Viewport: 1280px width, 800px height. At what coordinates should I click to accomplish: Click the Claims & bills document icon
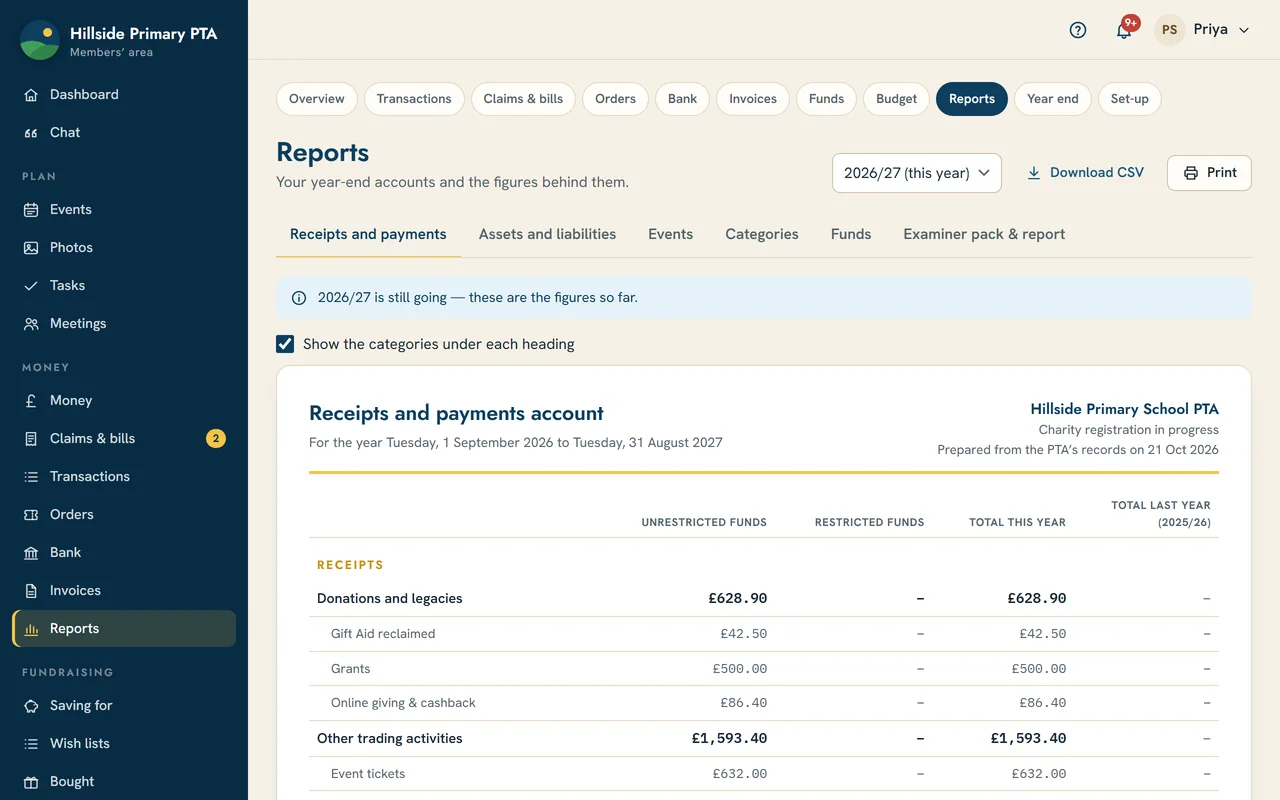[31, 439]
